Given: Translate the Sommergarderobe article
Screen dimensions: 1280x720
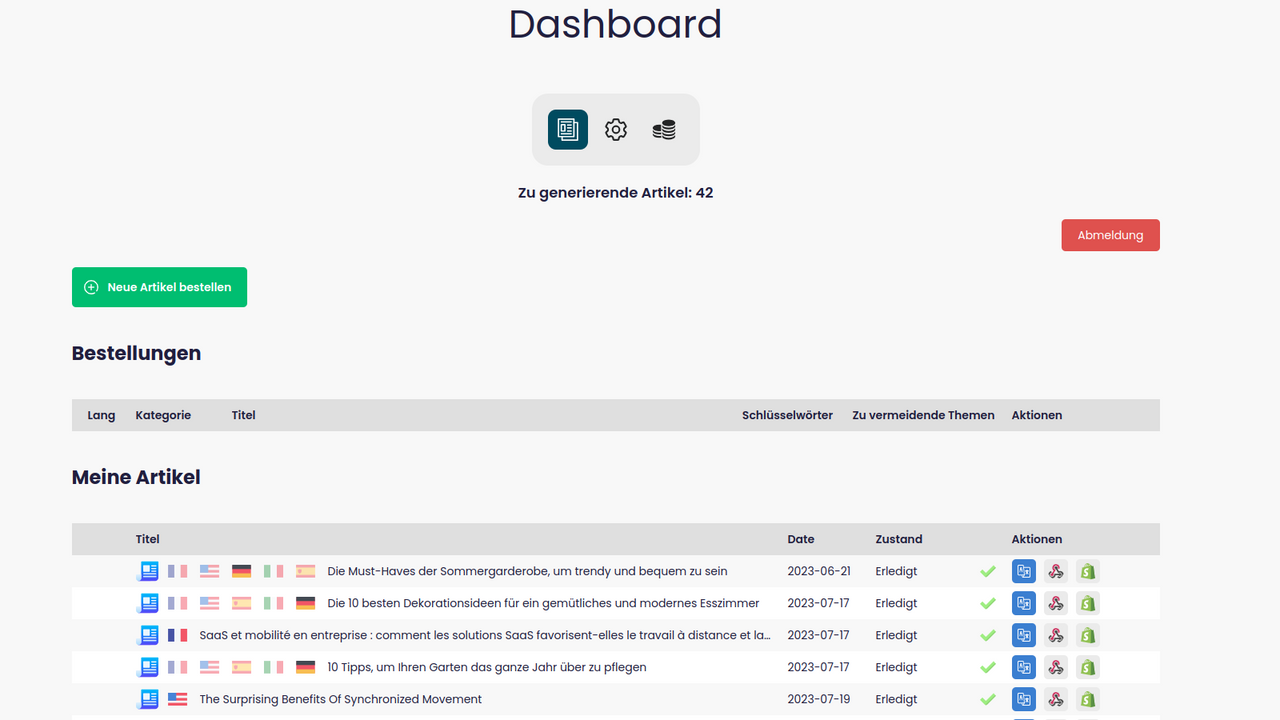Looking at the screenshot, I should pos(1024,571).
